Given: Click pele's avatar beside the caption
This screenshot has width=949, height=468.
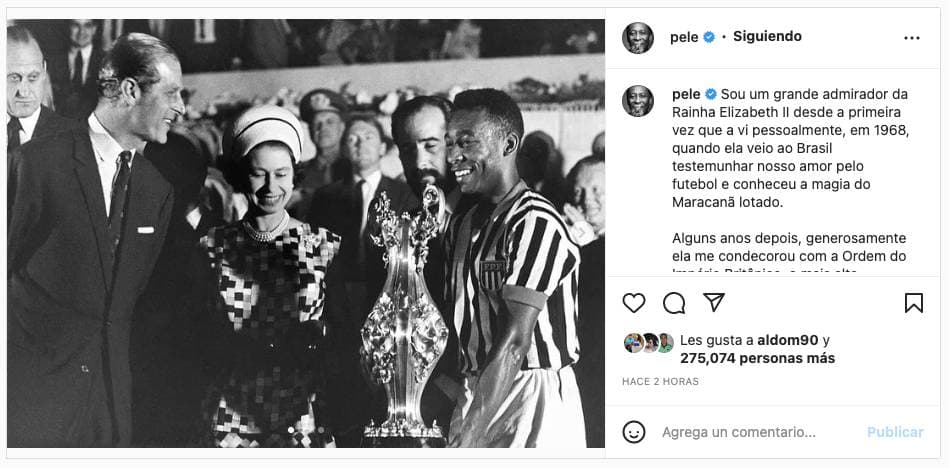Looking at the screenshot, I should click(638, 101).
